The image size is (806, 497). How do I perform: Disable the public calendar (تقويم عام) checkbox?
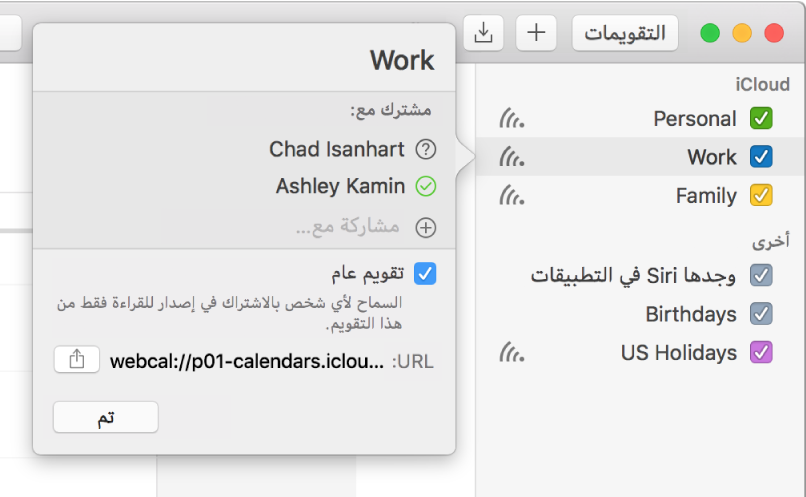coord(425,273)
